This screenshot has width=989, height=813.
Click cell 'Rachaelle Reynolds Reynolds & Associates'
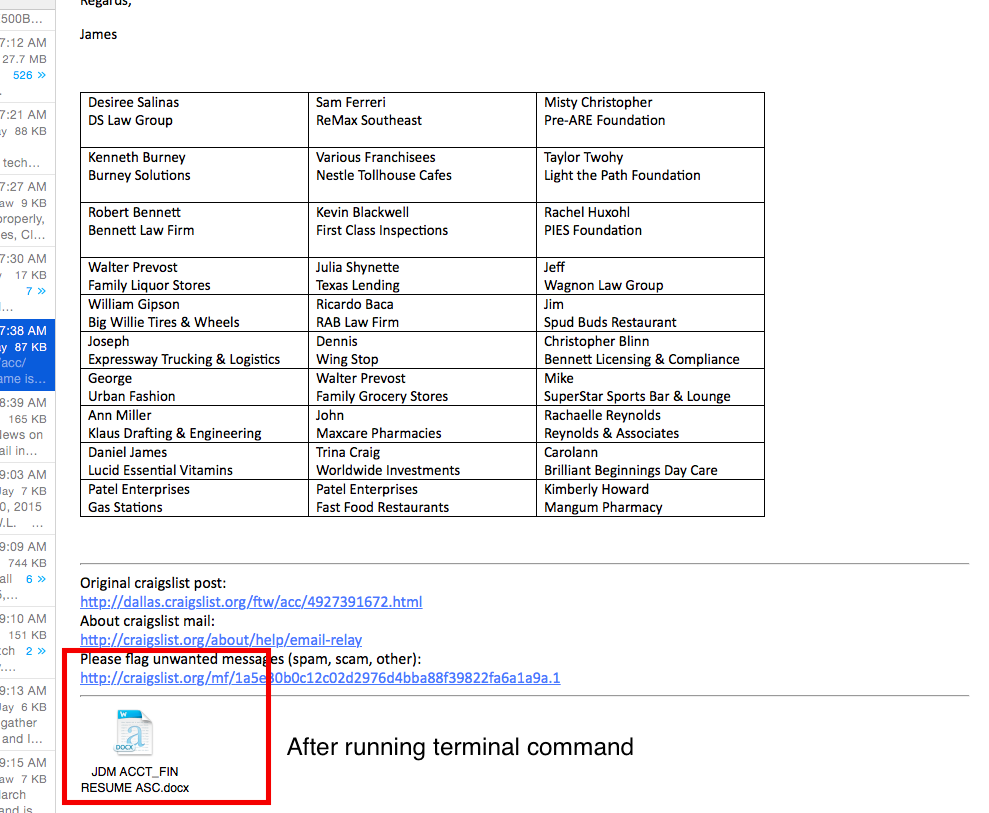click(650, 424)
